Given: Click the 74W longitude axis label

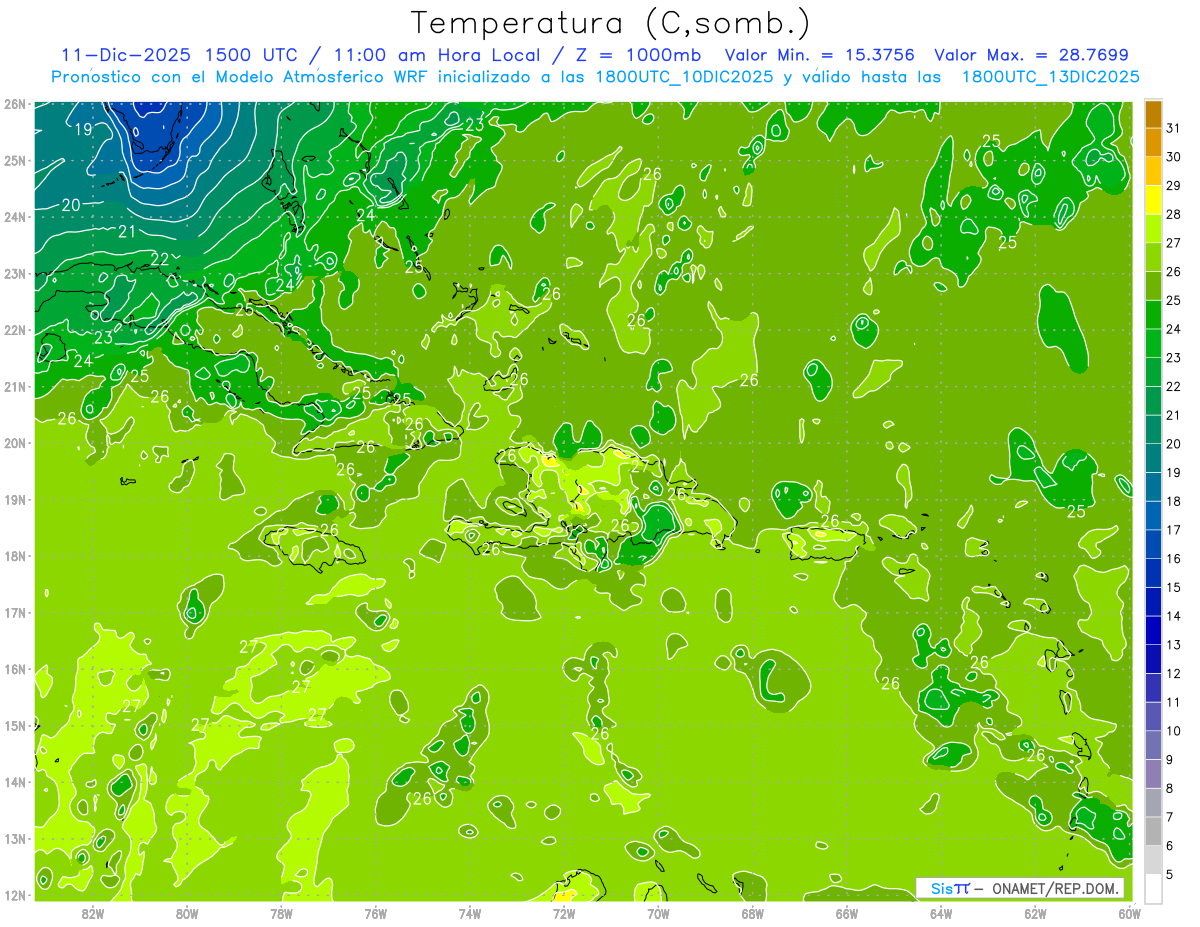Looking at the screenshot, I should [470, 914].
